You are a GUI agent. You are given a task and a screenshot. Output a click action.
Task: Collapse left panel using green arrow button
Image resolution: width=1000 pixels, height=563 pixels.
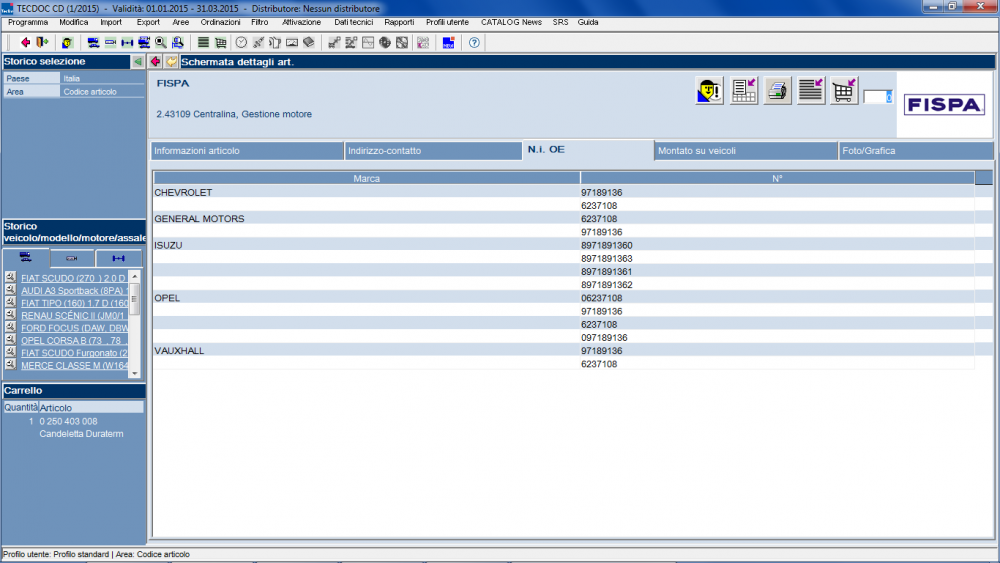tap(138, 62)
